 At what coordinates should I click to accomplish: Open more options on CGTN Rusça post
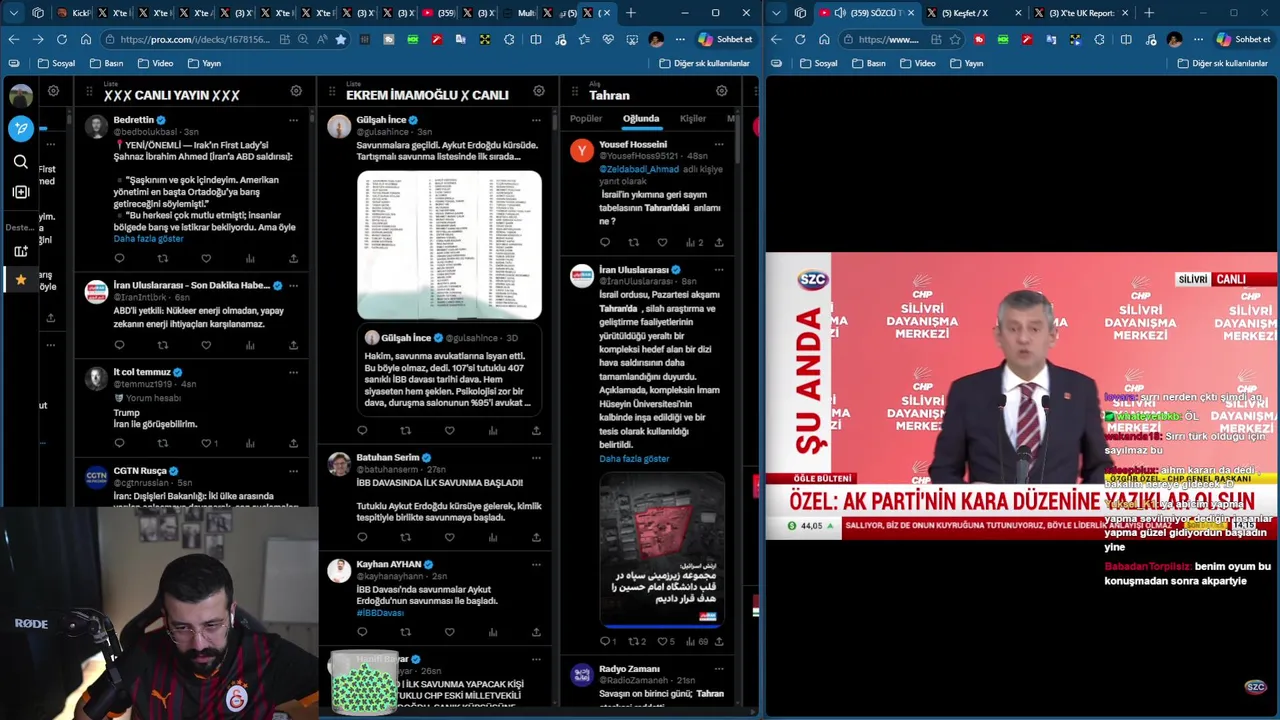(293, 471)
